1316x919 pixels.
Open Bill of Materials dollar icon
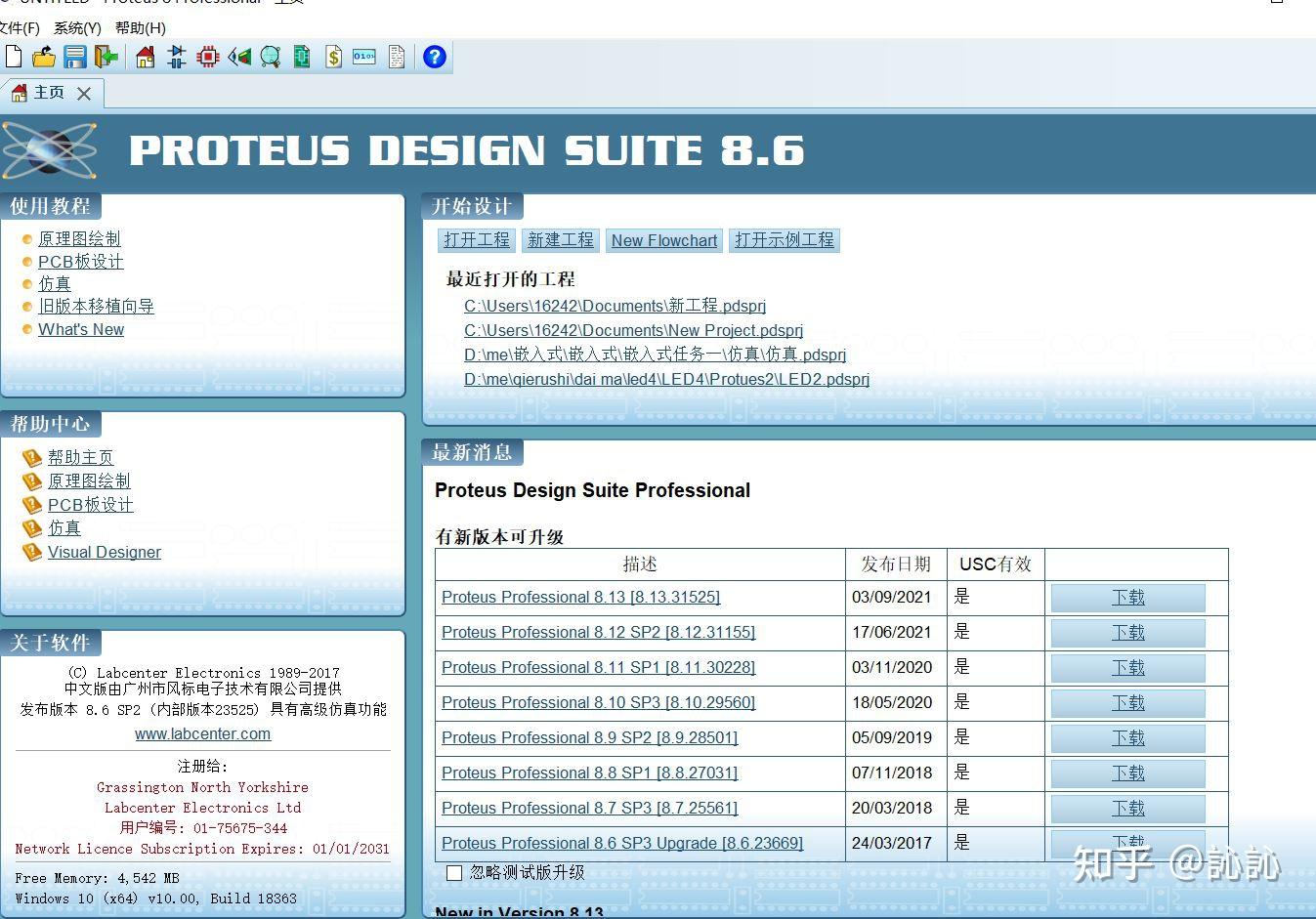(333, 57)
